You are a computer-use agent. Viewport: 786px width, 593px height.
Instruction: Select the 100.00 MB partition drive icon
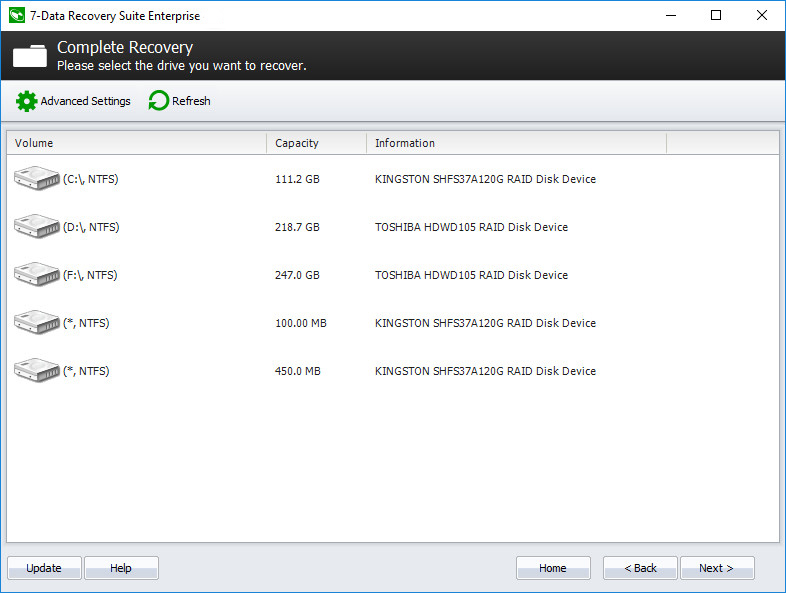click(37, 323)
